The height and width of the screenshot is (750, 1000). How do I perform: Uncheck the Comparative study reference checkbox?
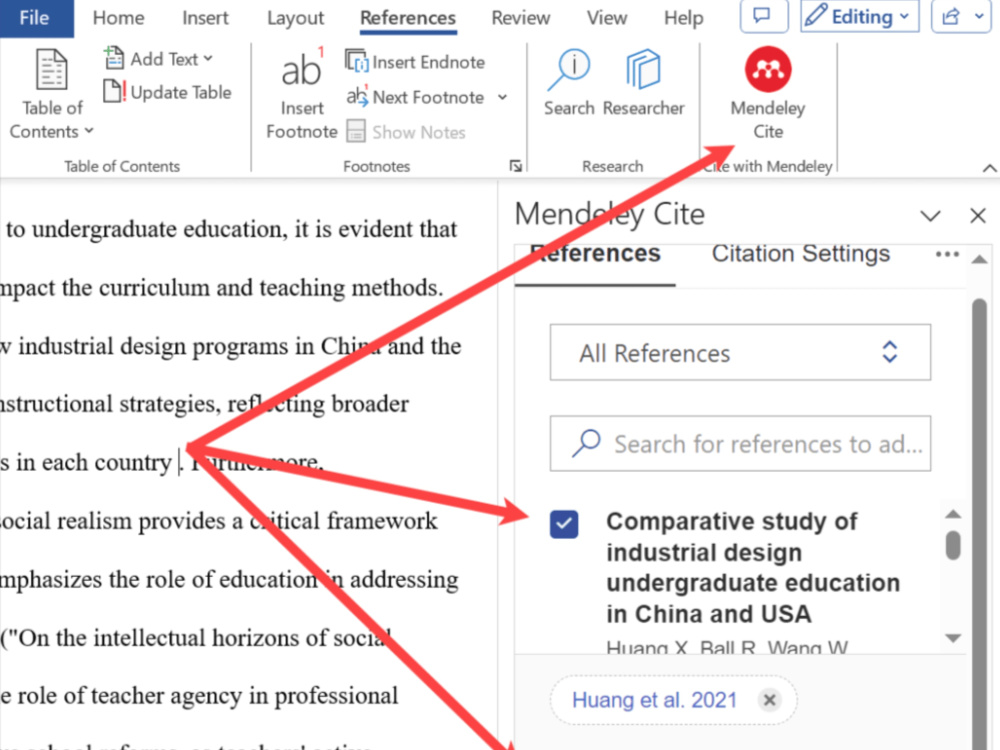[564, 524]
